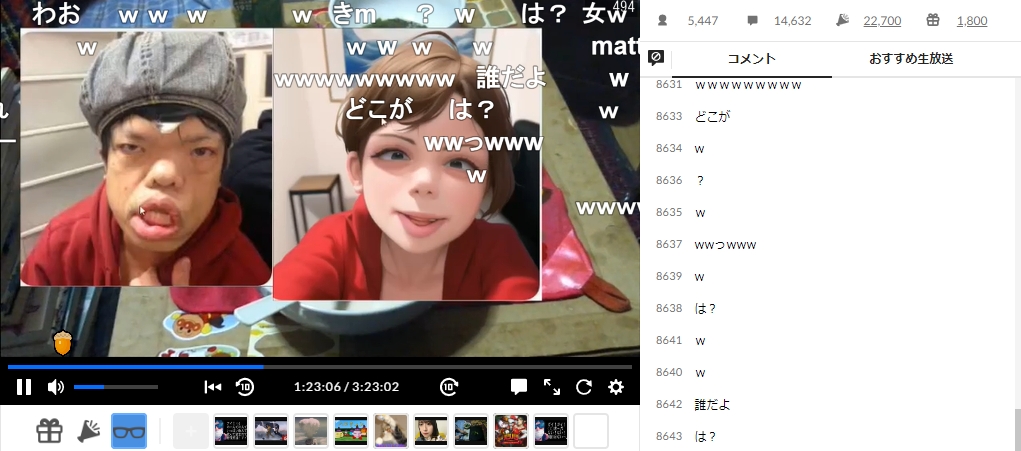Screen dimensions: 1021x451
Task: Toggle on-screen comment display
Action: tap(519, 387)
